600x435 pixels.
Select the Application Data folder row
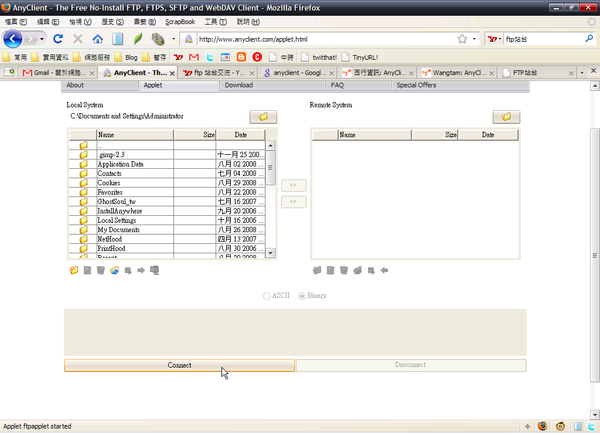pyautogui.click(x=167, y=164)
